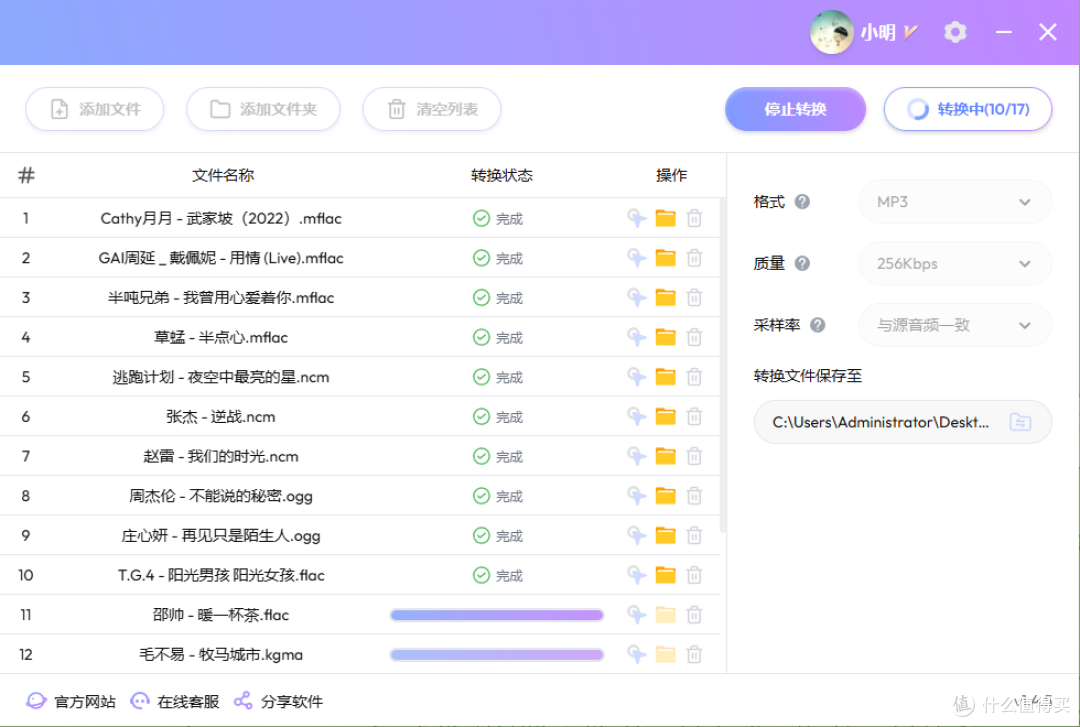Delete the 张杰 逆战 row
This screenshot has height=727, width=1080.
click(x=694, y=417)
